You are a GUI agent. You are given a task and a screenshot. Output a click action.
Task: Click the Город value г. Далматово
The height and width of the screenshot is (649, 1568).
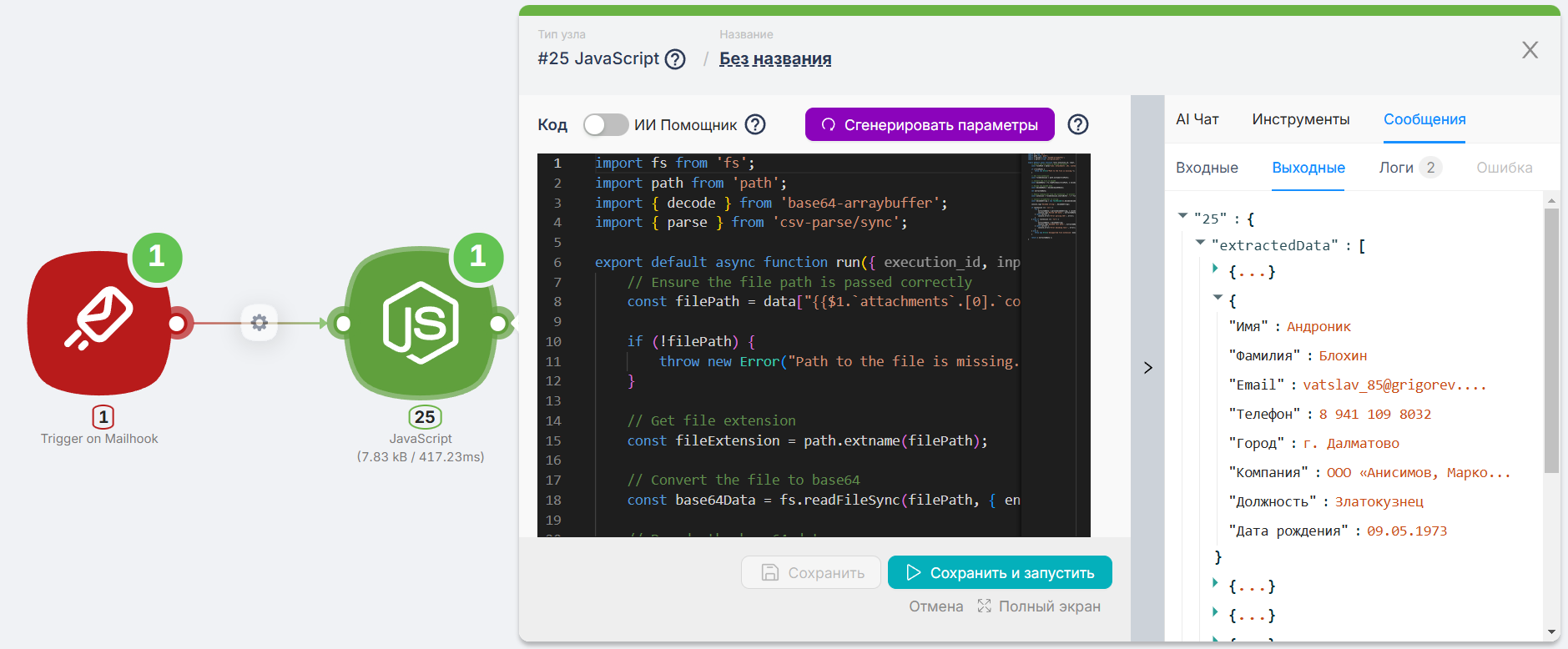tap(1351, 444)
